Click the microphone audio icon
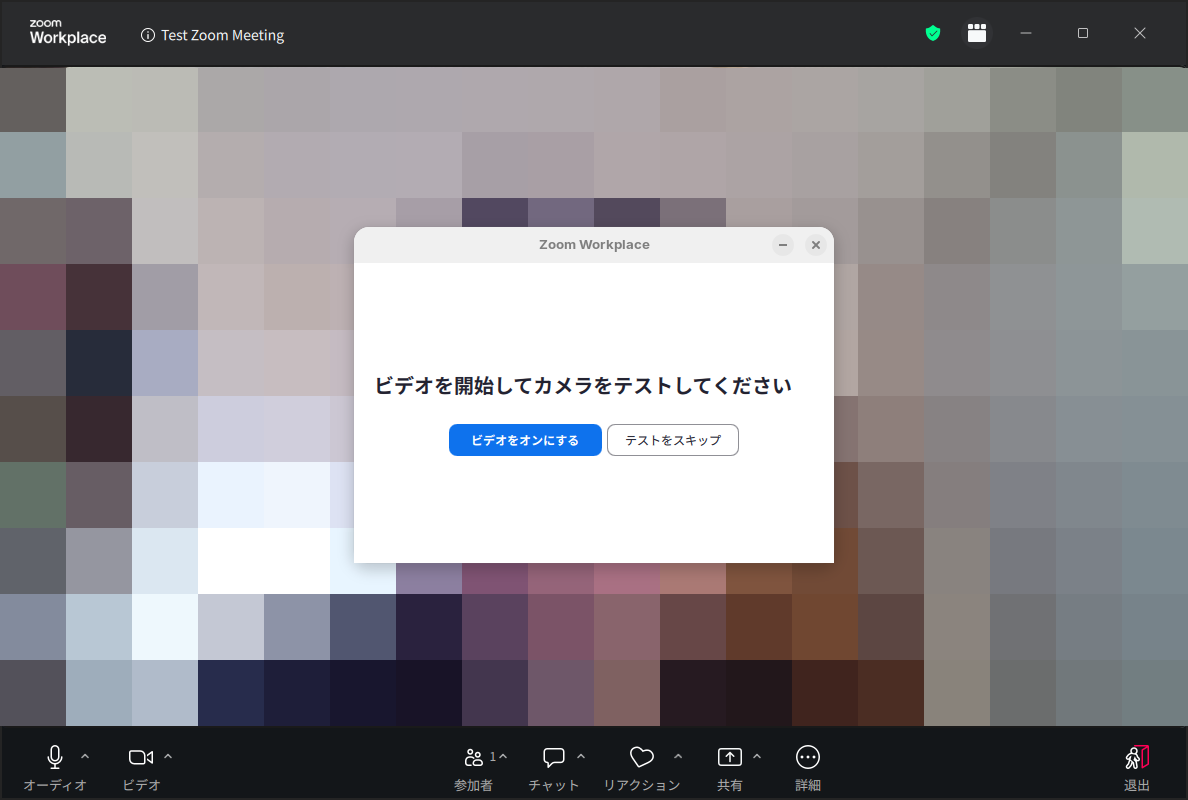This screenshot has height=800, width=1188. [x=55, y=757]
